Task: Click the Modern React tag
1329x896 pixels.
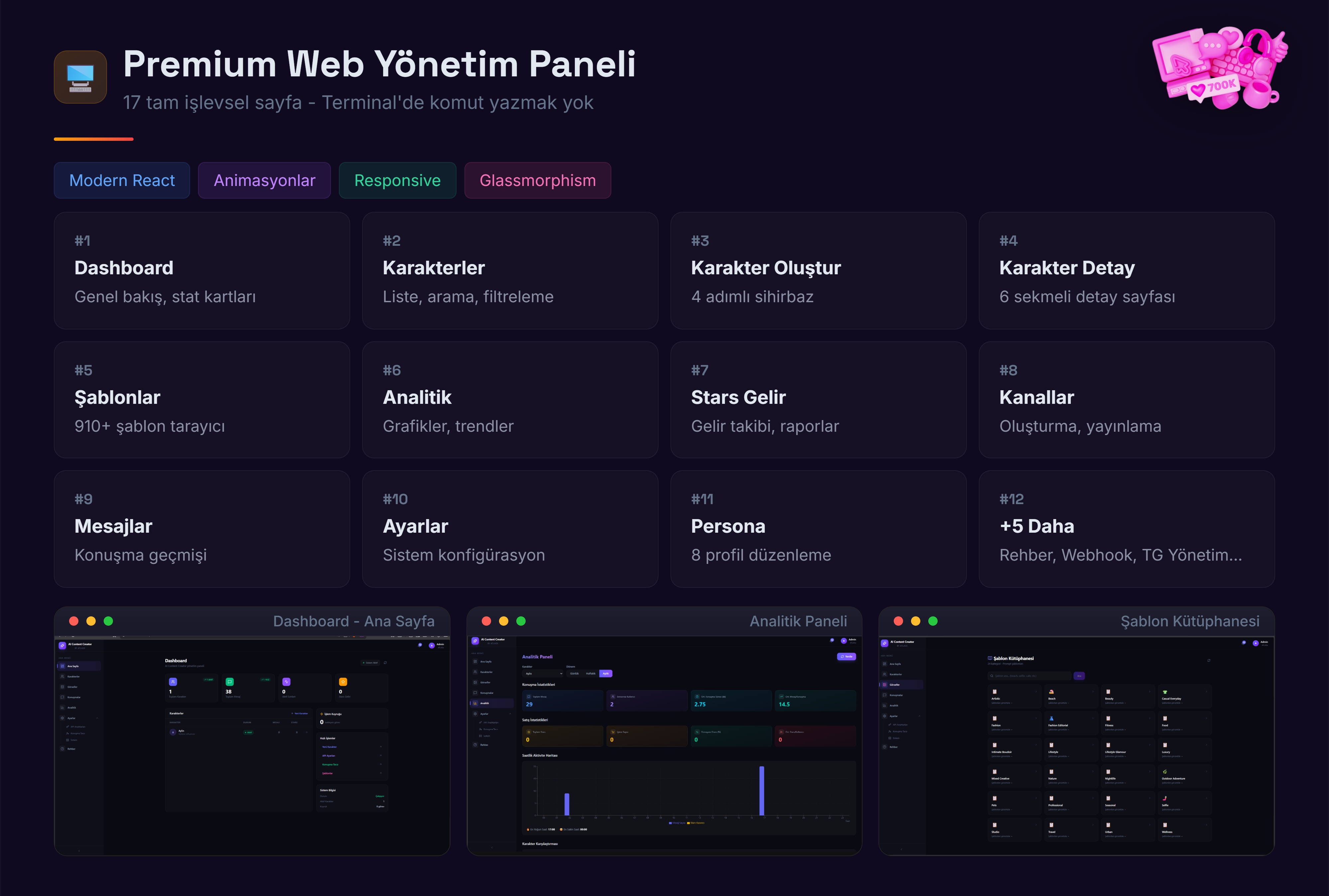Action: (122, 181)
